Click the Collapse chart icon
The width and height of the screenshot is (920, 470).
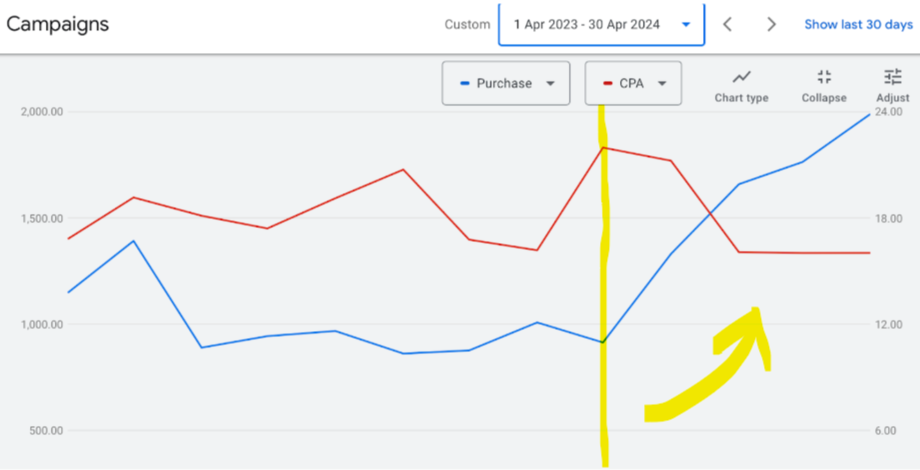pyautogui.click(x=824, y=78)
